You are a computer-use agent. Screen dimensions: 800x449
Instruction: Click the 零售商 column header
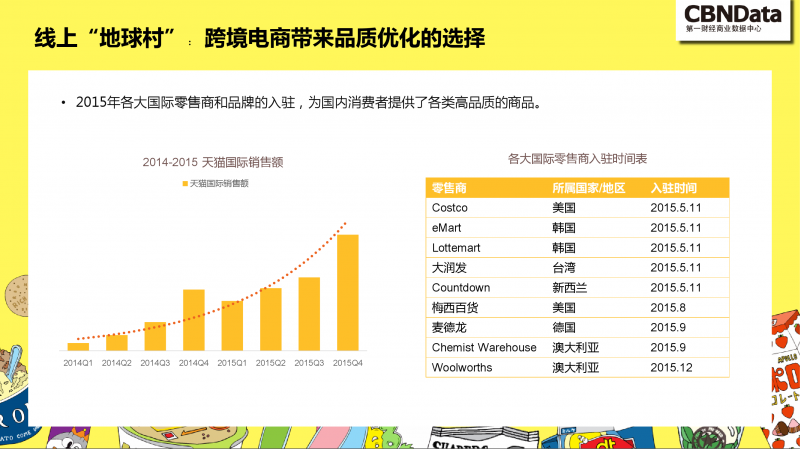[x=449, y=188]
